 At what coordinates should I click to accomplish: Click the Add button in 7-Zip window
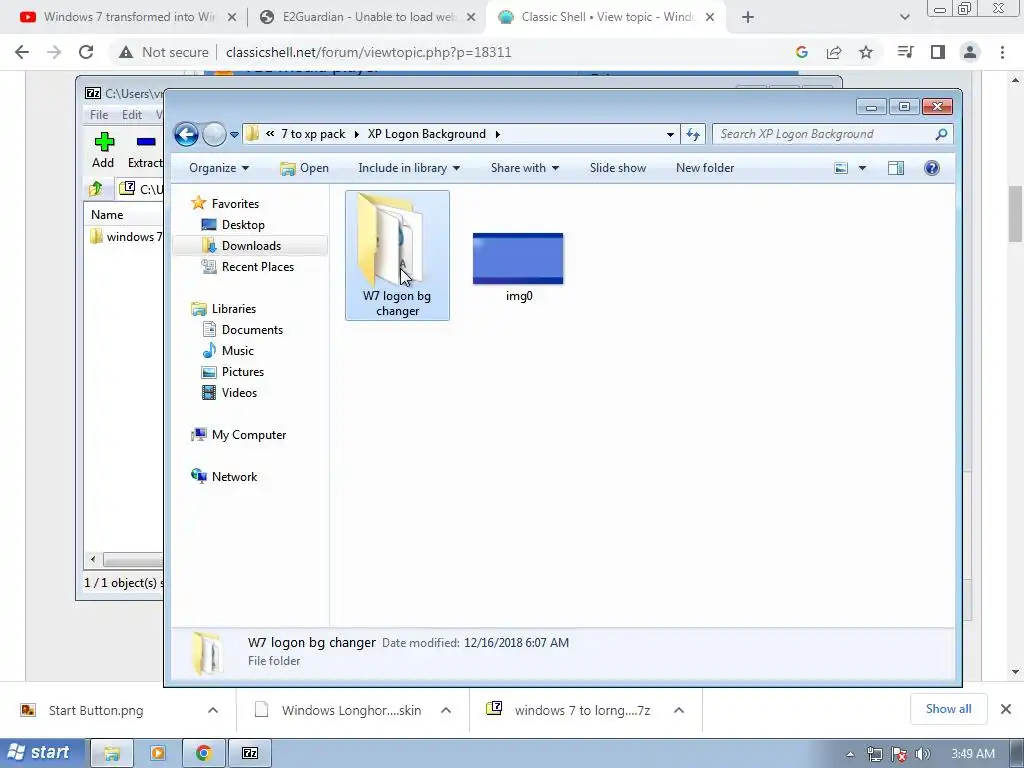coord(103,150)
